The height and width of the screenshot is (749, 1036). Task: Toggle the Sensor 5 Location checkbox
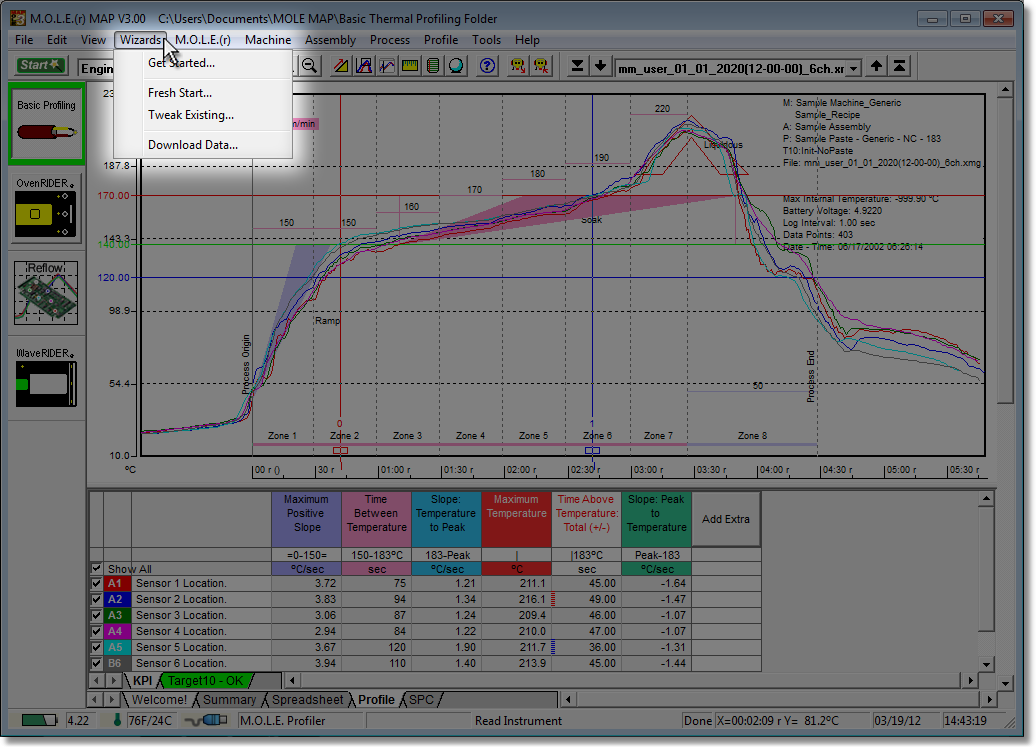(96, 647)
